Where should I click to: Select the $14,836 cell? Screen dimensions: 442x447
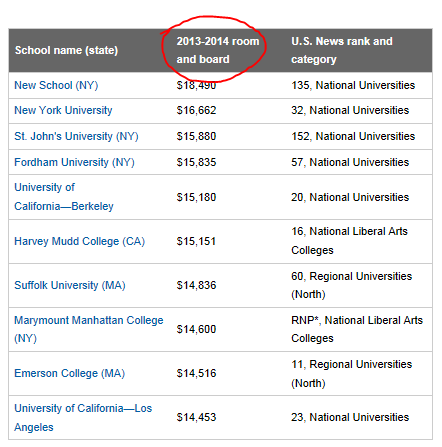coord(196,285)
